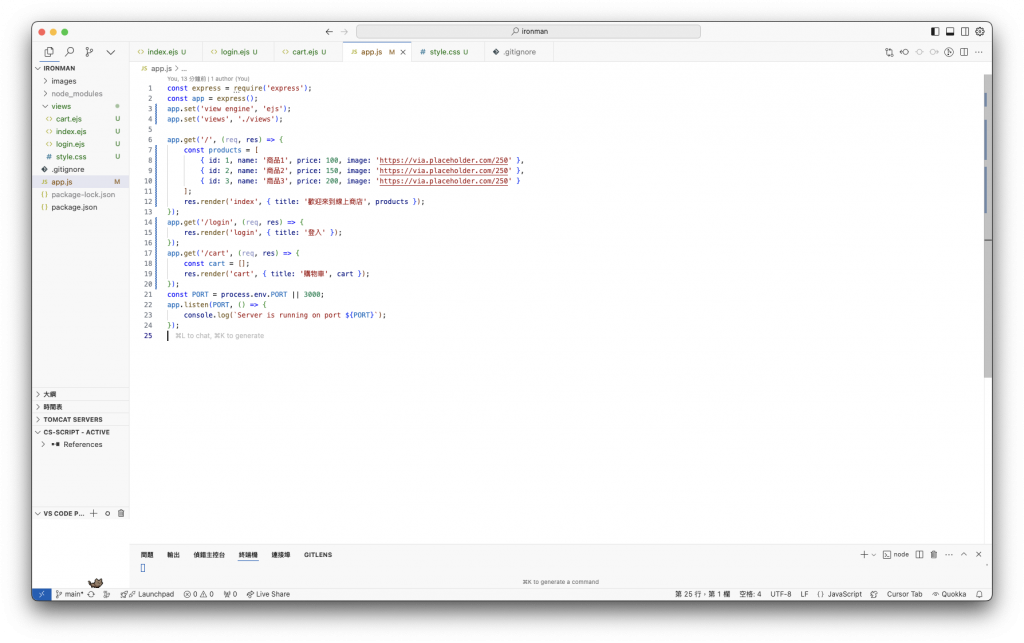Toggle file blame circle icon

[x=949, y=52]
